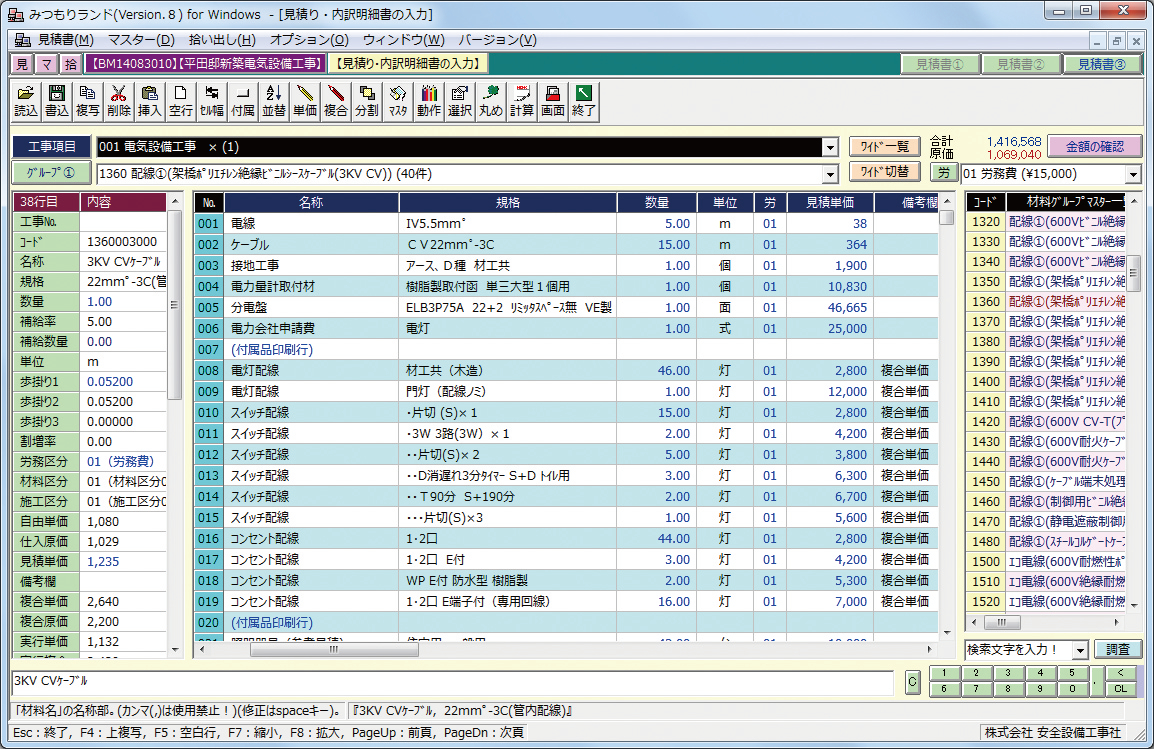1154x749 pixels.
Task: Click the small 拾 shortcut button
Action: click(x=71, y=64)
